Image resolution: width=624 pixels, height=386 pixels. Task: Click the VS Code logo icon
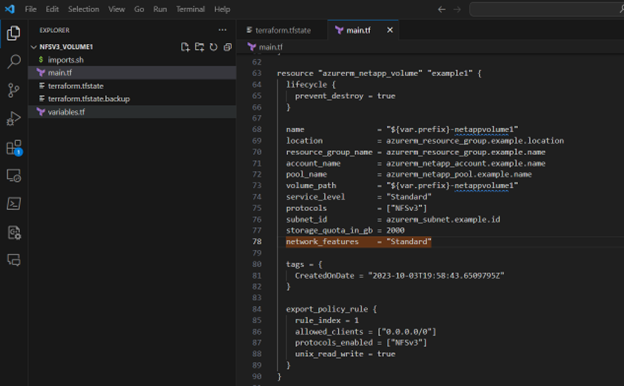(x=10, y=9)
